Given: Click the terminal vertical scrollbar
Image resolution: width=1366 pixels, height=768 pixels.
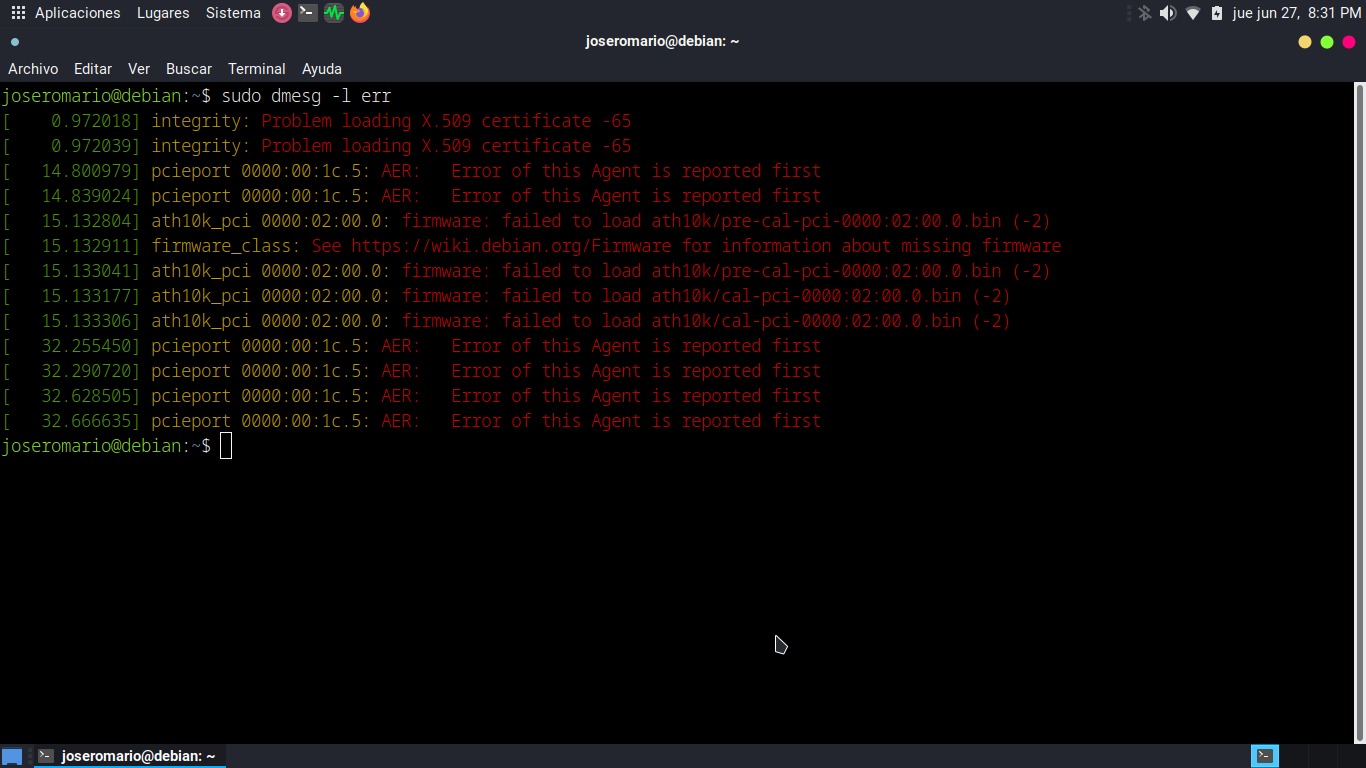Looking at the screenshot, I should click(1359, 412).
